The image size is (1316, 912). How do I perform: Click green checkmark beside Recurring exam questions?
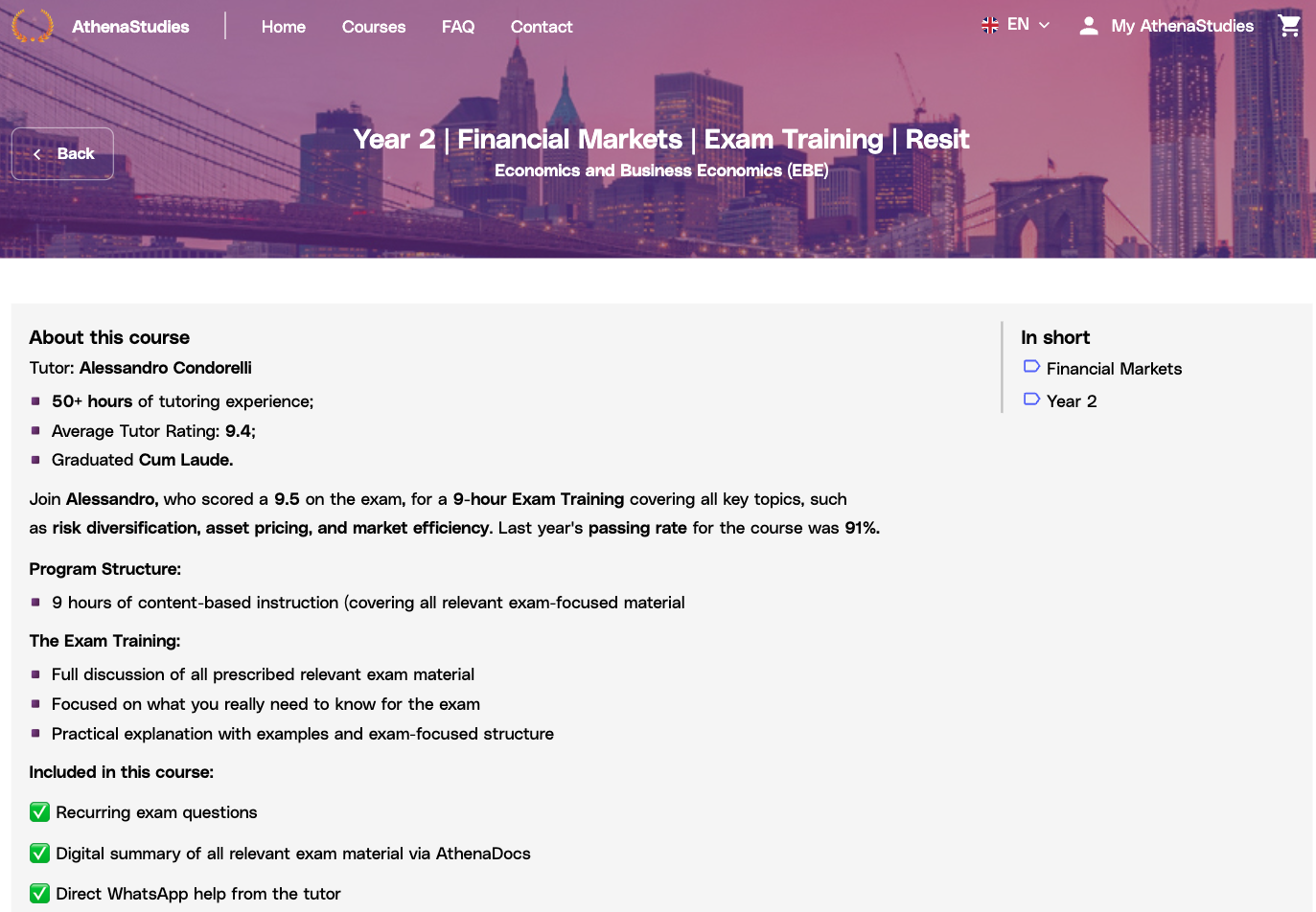39,812
